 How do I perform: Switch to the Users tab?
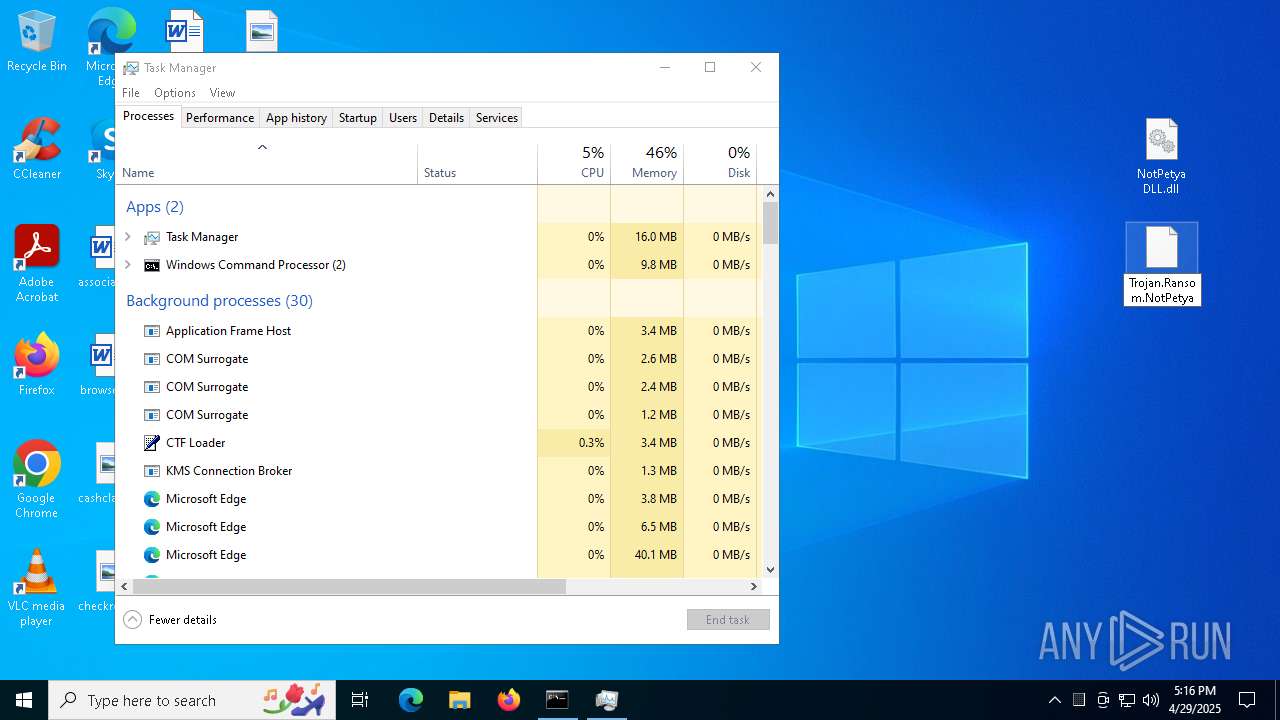[403, 118]
